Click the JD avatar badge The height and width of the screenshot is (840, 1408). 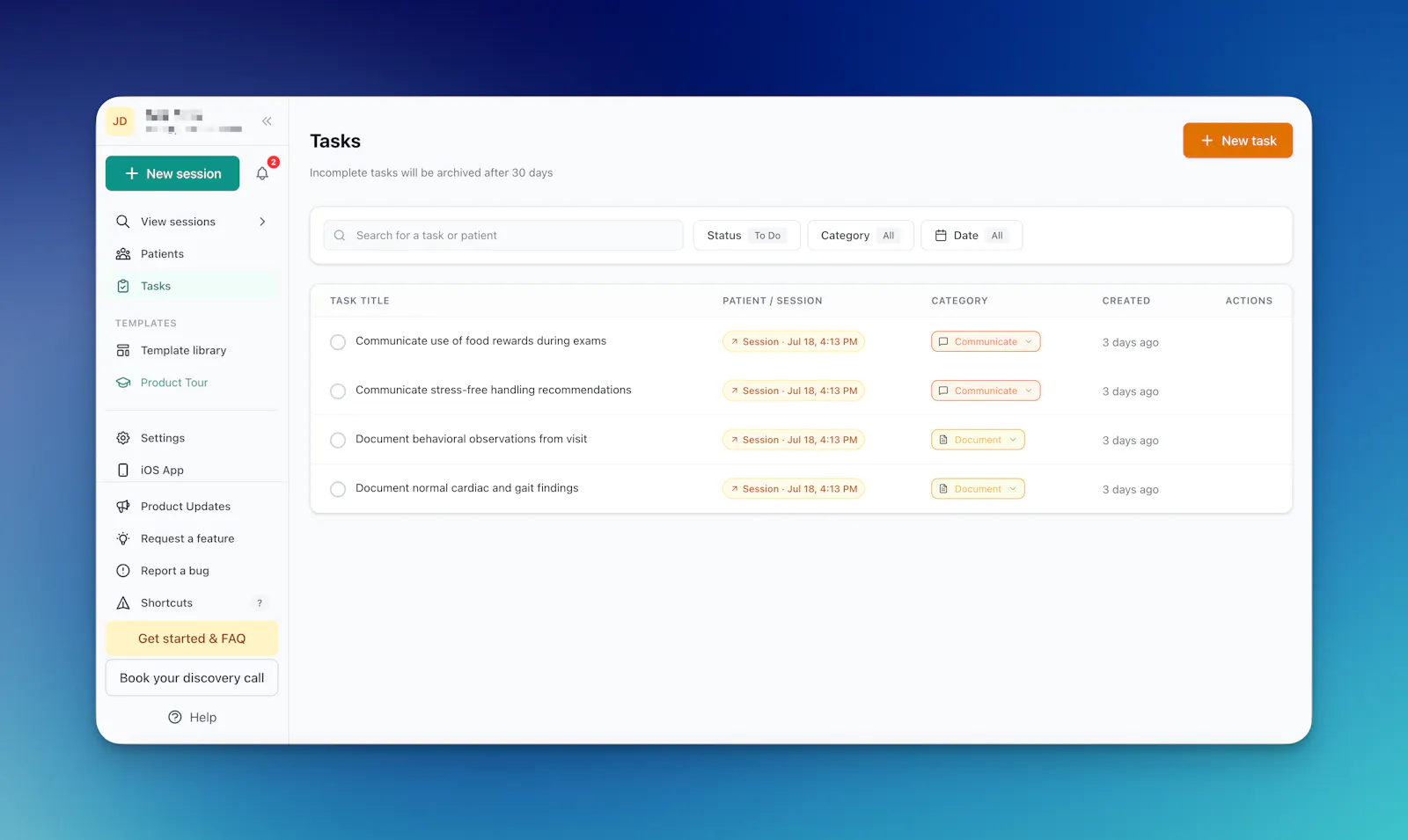click(x=120, y=121)
